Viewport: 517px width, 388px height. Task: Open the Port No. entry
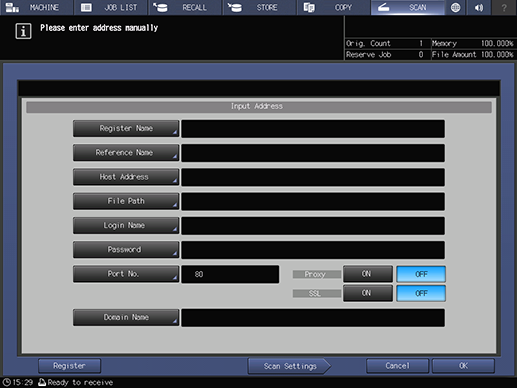pyautogui.click(x=126, y=274)
